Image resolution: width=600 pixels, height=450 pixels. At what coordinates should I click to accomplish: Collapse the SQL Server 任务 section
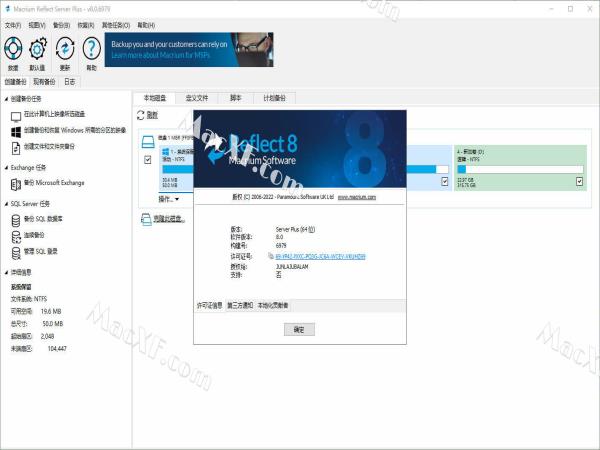click(x=6, y=204)
